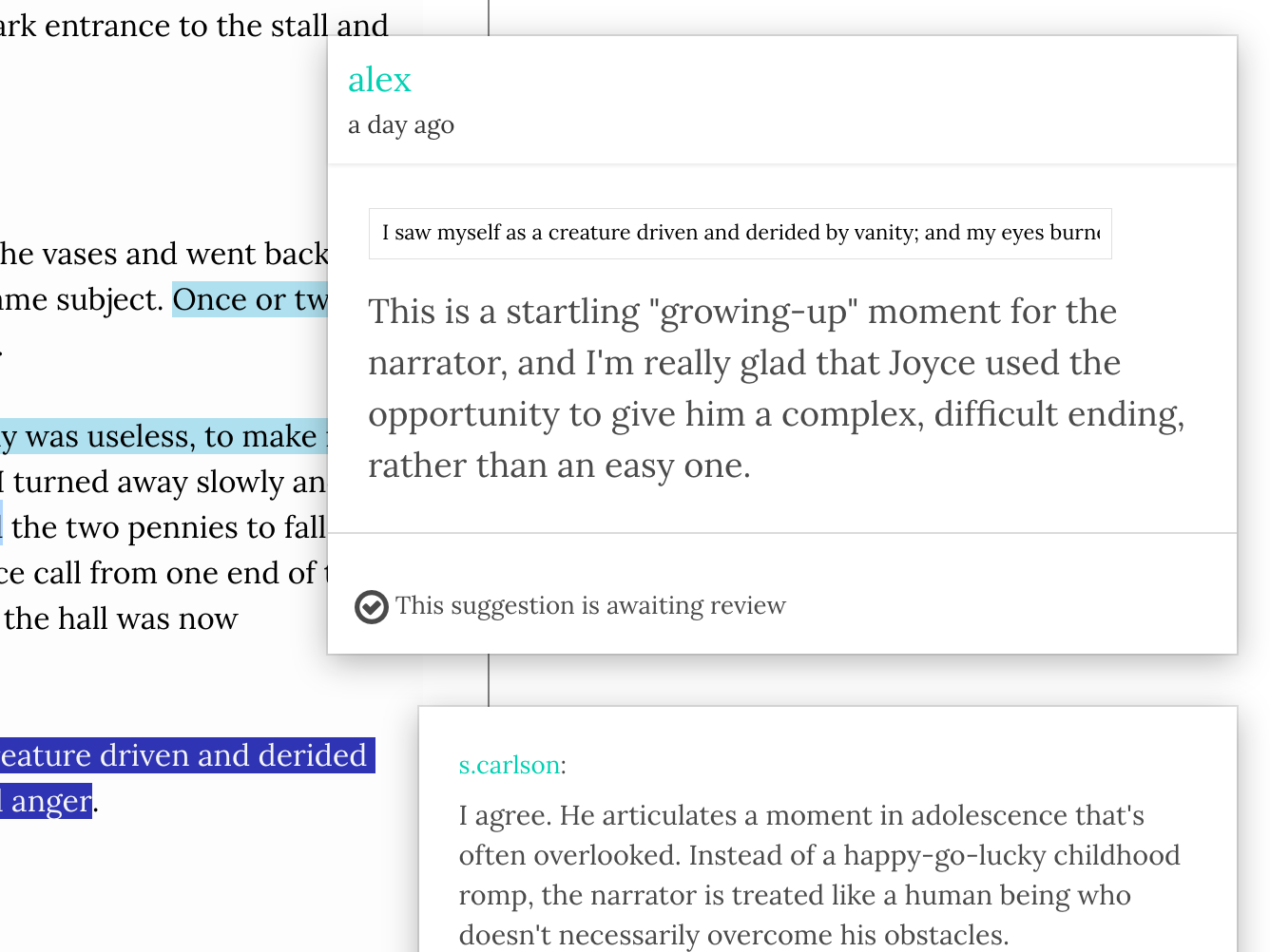The height and width of the screenshot is (952, 1270).
Task: Open alex's user profile link
Action: 379,80
